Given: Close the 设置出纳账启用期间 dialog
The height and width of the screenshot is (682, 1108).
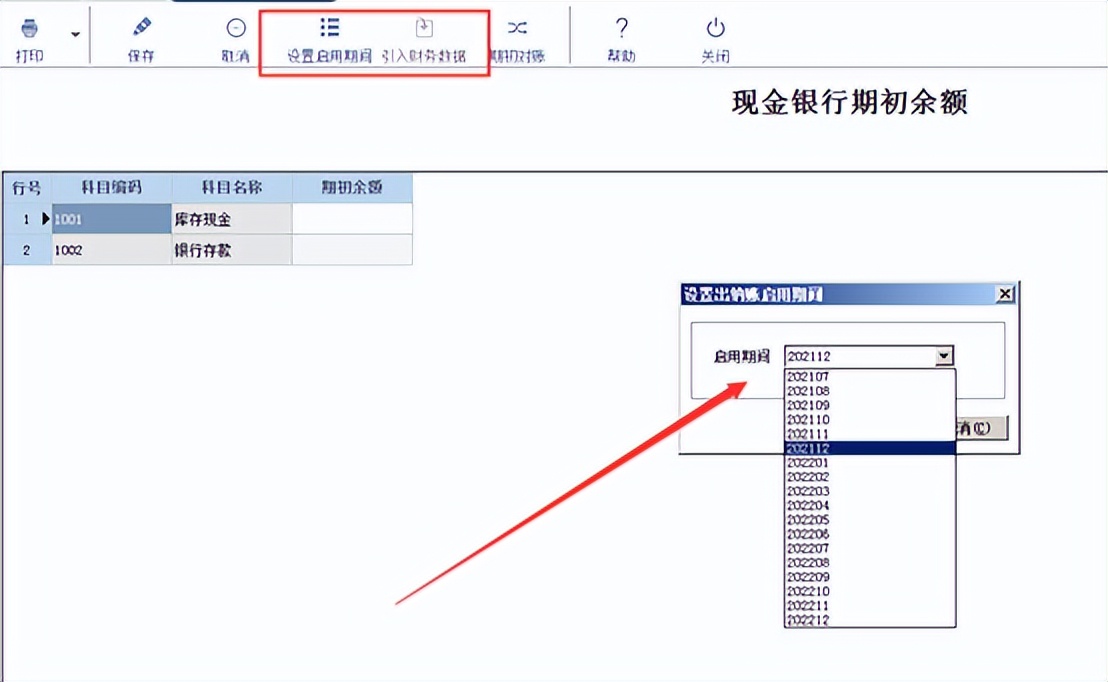Looking at the screenshot, I should click(1005, 293).
